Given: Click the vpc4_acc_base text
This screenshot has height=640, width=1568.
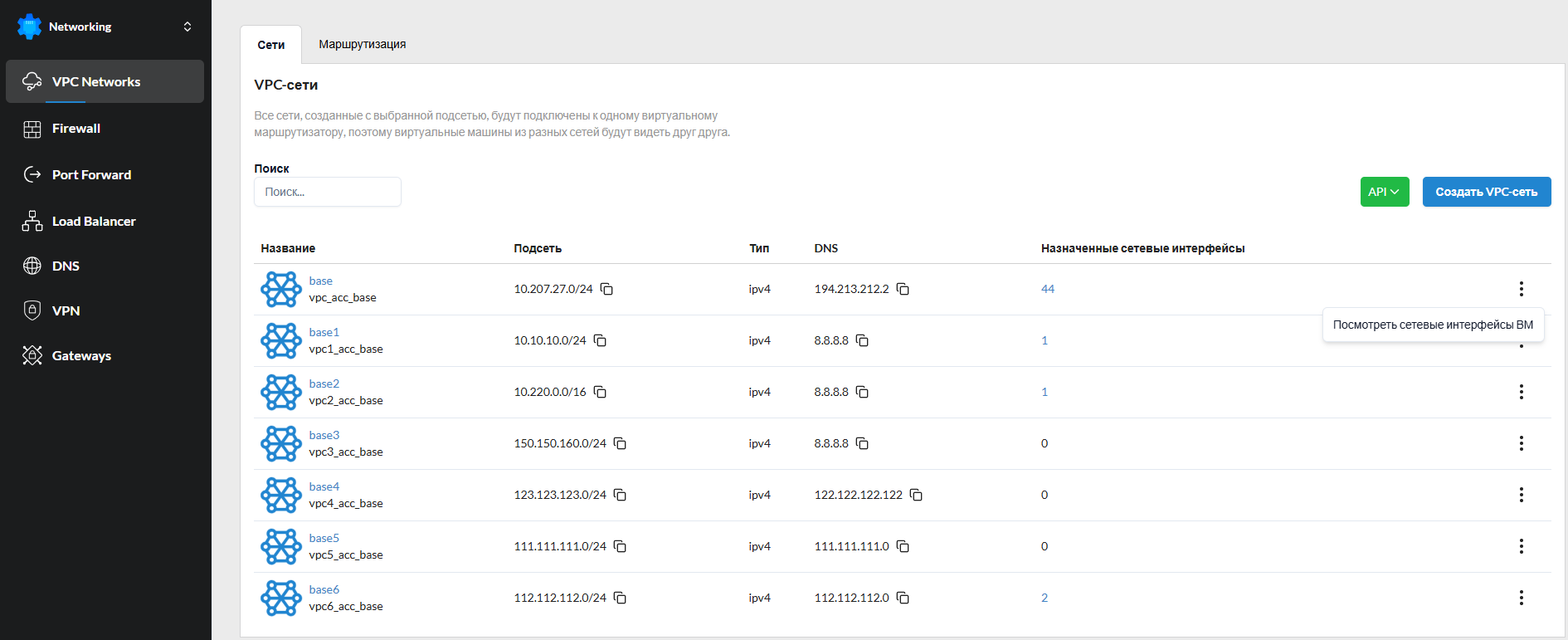Looking at the screenshot, I should 346,503.
